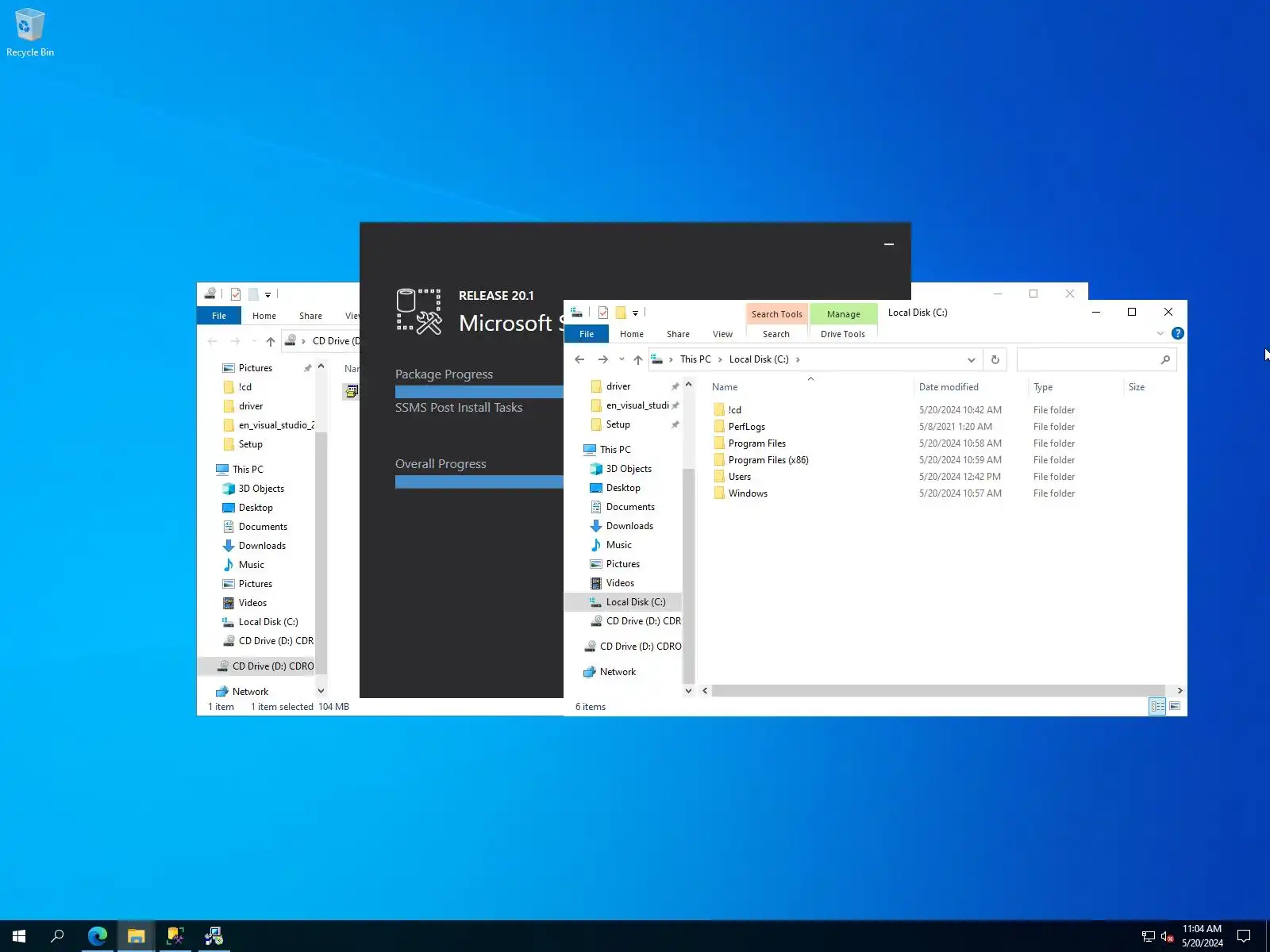
Task: Open Home tab in CD Drive window
Action: (x=264, y=316)
